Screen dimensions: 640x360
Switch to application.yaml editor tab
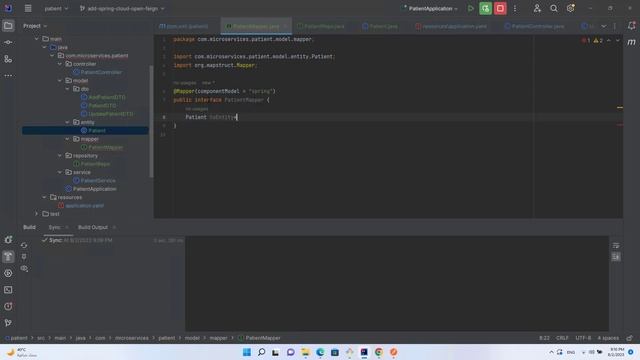click(451, 26)
